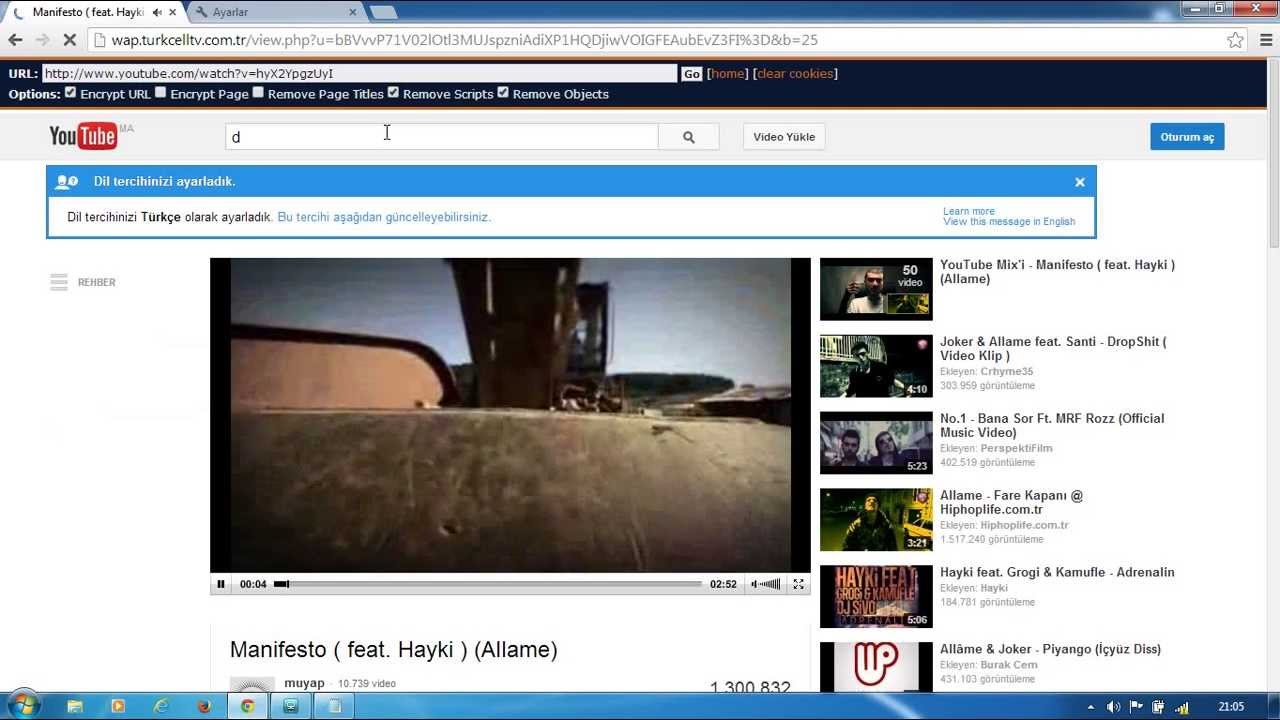Screen dimensions: 1280x720
Task: Click the uploader name PerspektiFilm
Action: (1016, 449)
